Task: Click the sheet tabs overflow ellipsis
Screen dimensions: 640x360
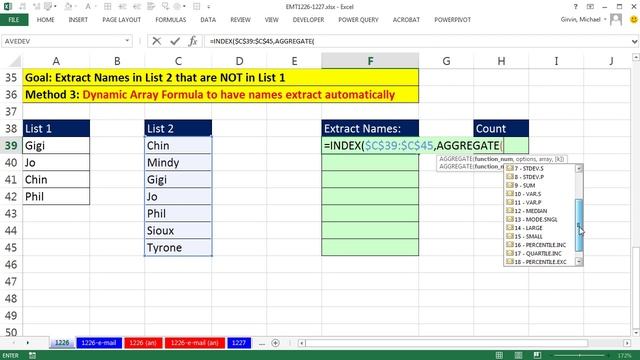Action: (x=262, y=343)
